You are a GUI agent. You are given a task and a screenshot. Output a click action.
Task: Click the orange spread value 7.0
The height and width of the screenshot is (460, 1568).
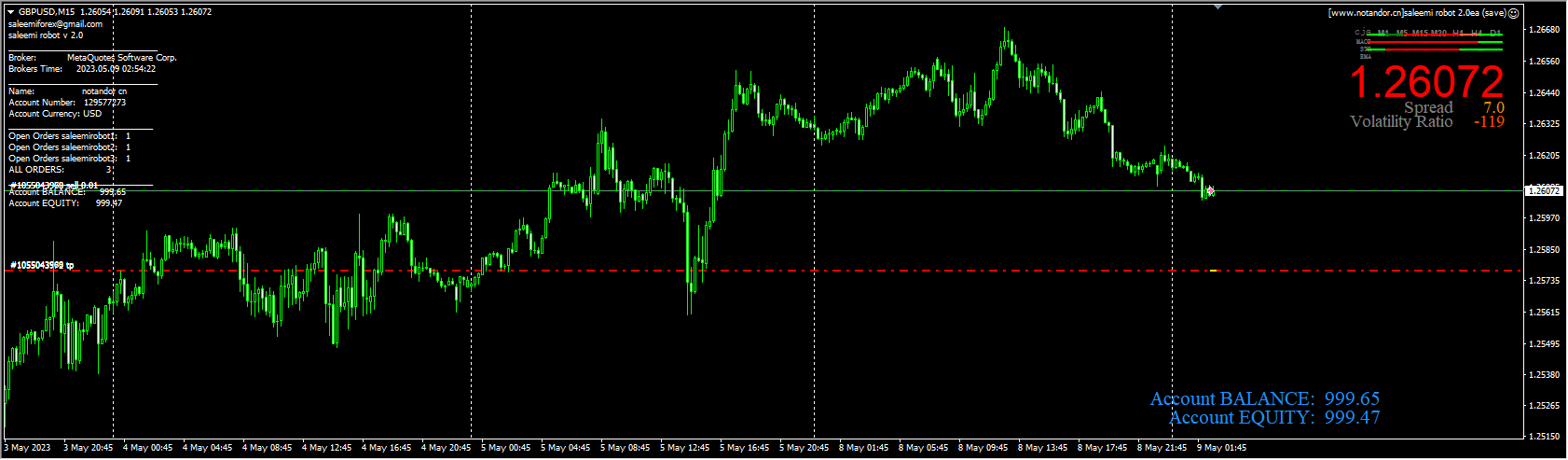[x=1494, y=108]
